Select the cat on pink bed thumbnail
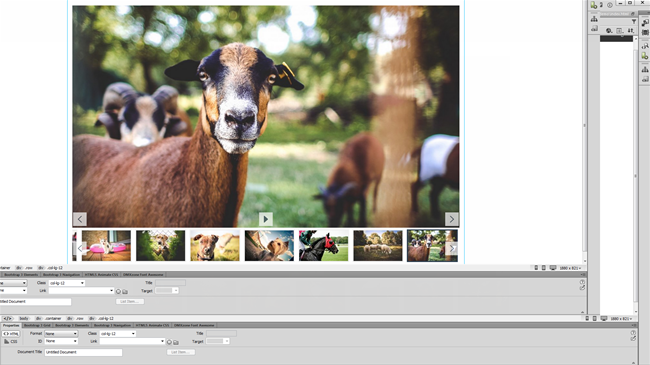650x365 pixels. pos(106,246)
